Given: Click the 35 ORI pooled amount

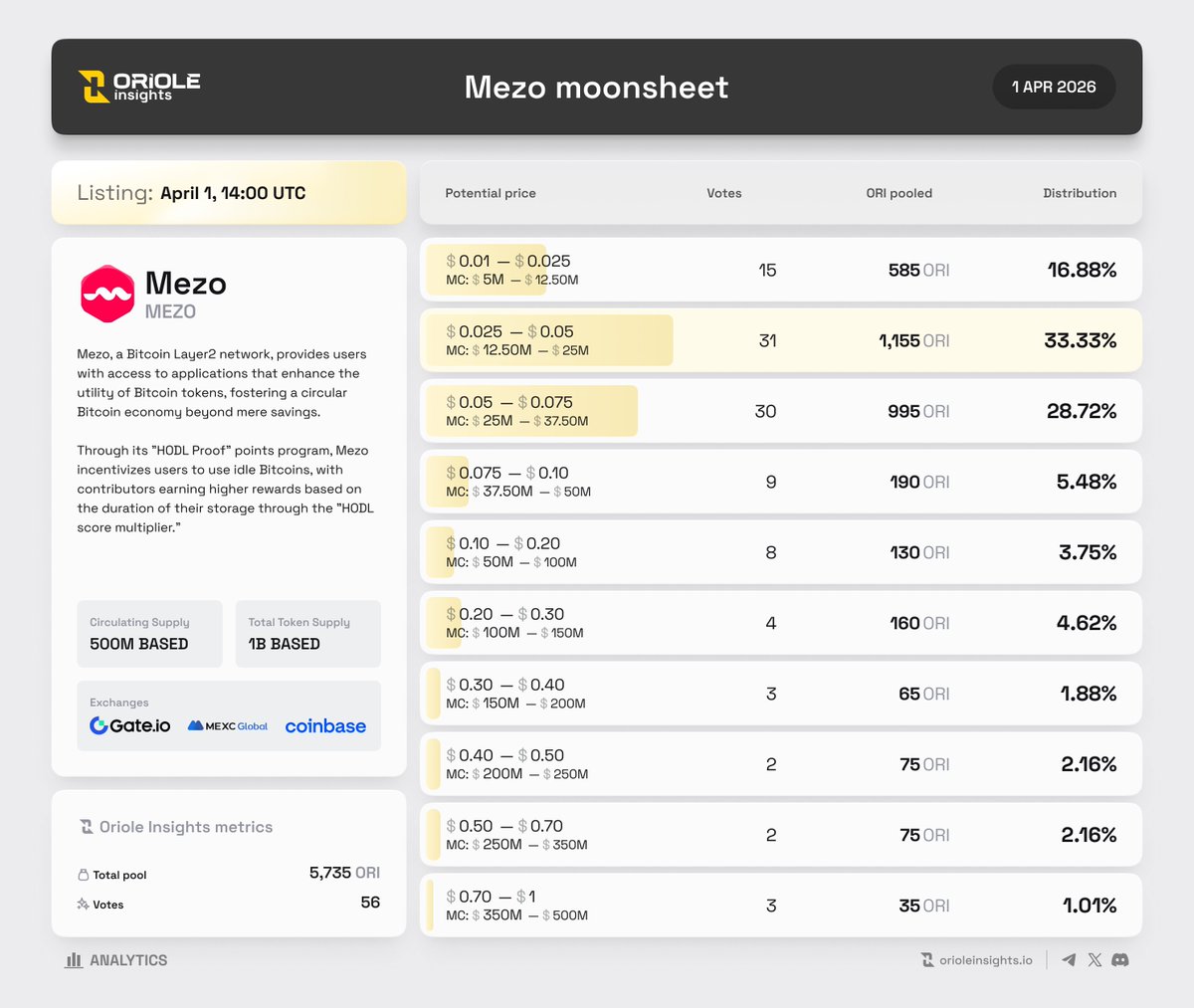Looking at the screenshot, I should pyautogui.click(x=923, y=906).
